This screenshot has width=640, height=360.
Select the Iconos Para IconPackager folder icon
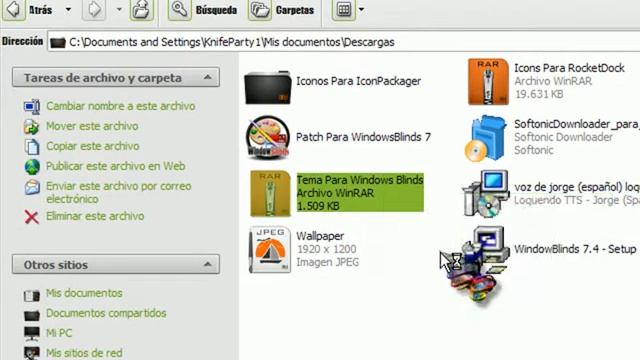point(268,87)
